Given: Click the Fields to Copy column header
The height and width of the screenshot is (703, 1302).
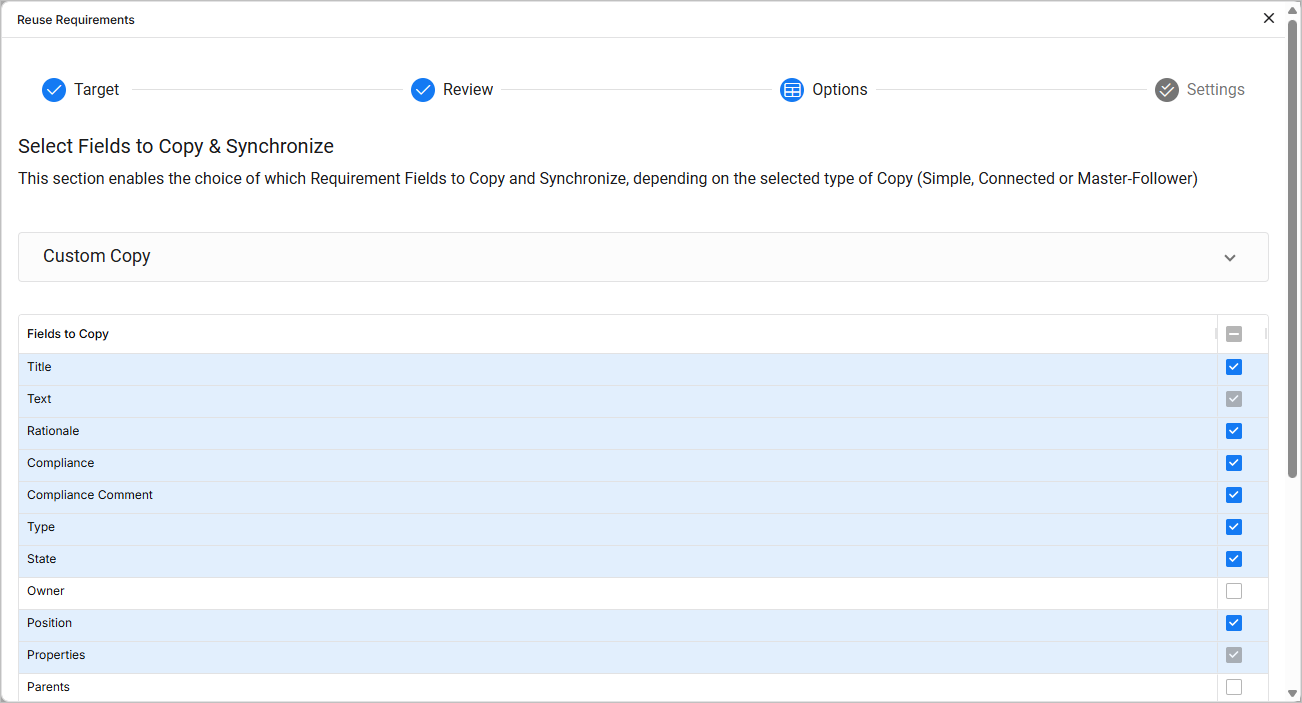Looking at the screenshot, I should [x=68, y=334].
